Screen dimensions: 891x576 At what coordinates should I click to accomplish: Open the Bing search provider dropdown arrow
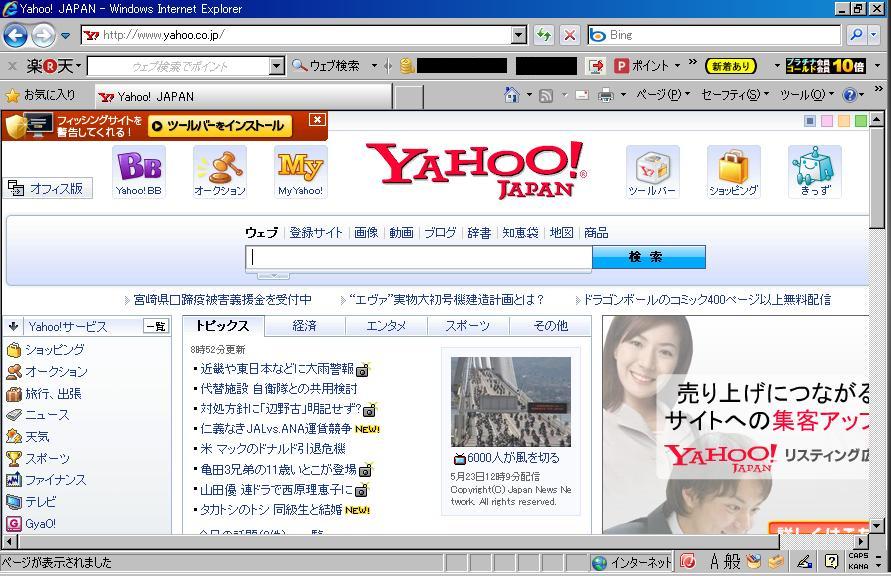click(874, 35)
